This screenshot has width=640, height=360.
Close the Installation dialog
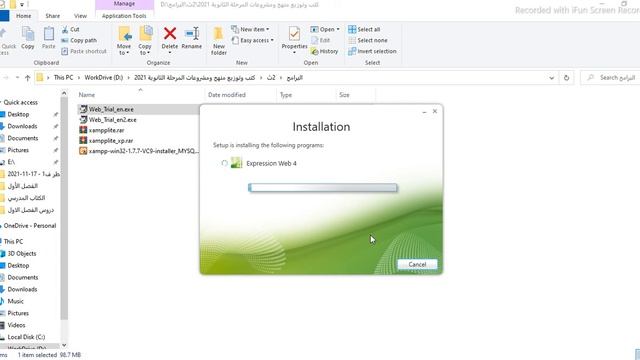[x=435, y=111]
